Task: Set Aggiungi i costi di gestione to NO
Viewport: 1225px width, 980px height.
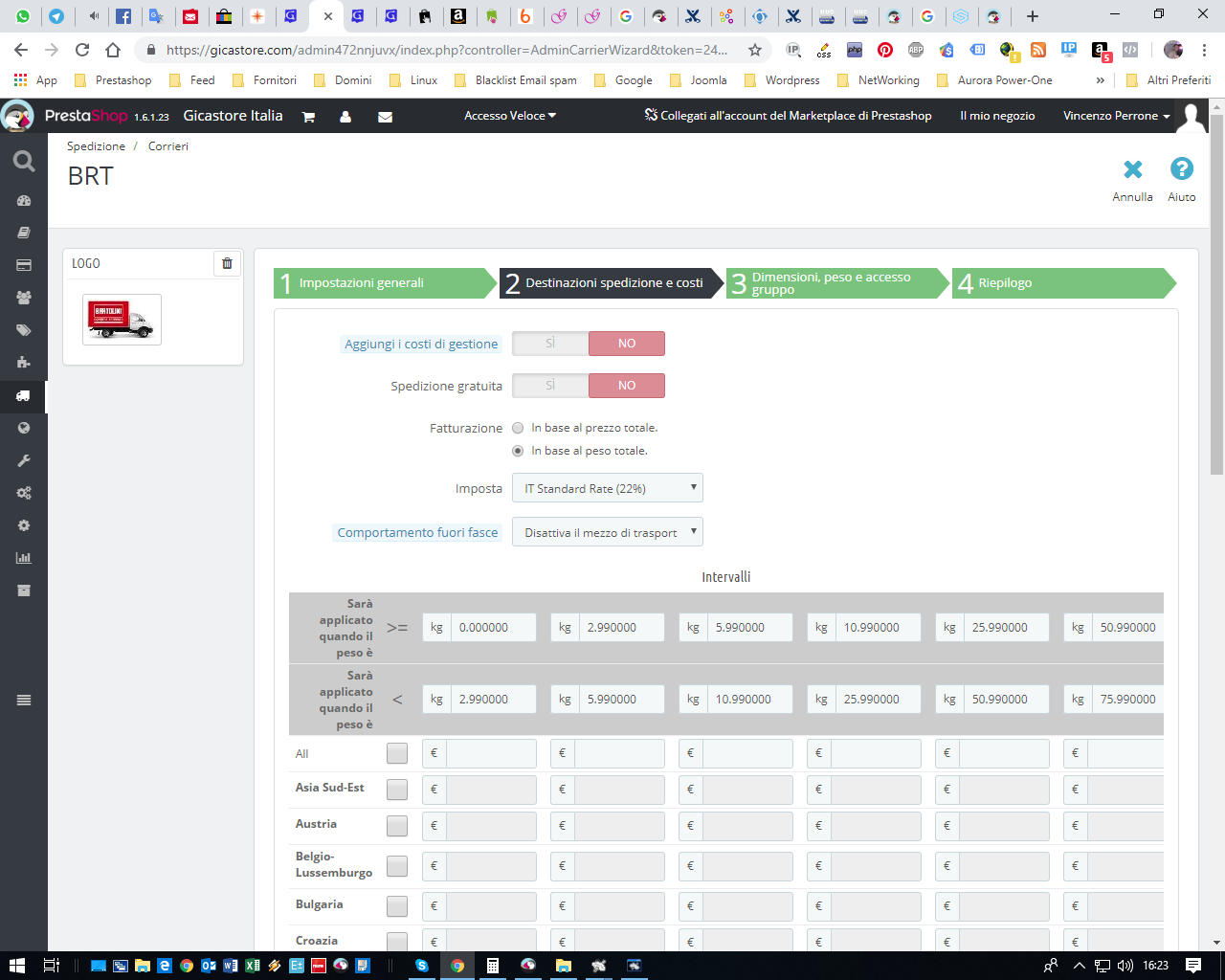Action: (627, 344)
